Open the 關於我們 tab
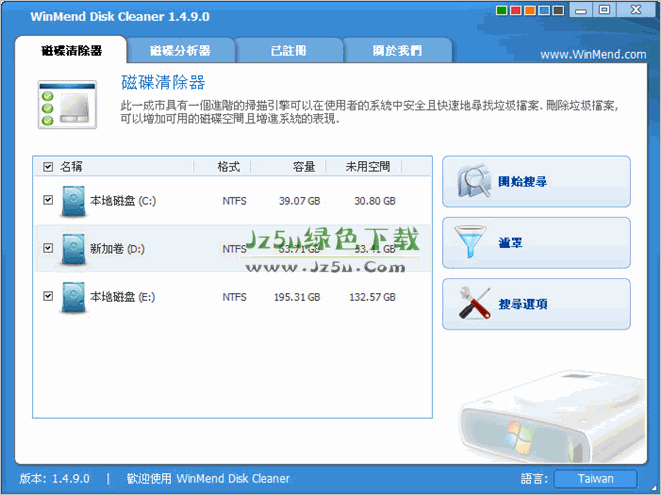The image size is (661, 495). click(x=397, y=51)
